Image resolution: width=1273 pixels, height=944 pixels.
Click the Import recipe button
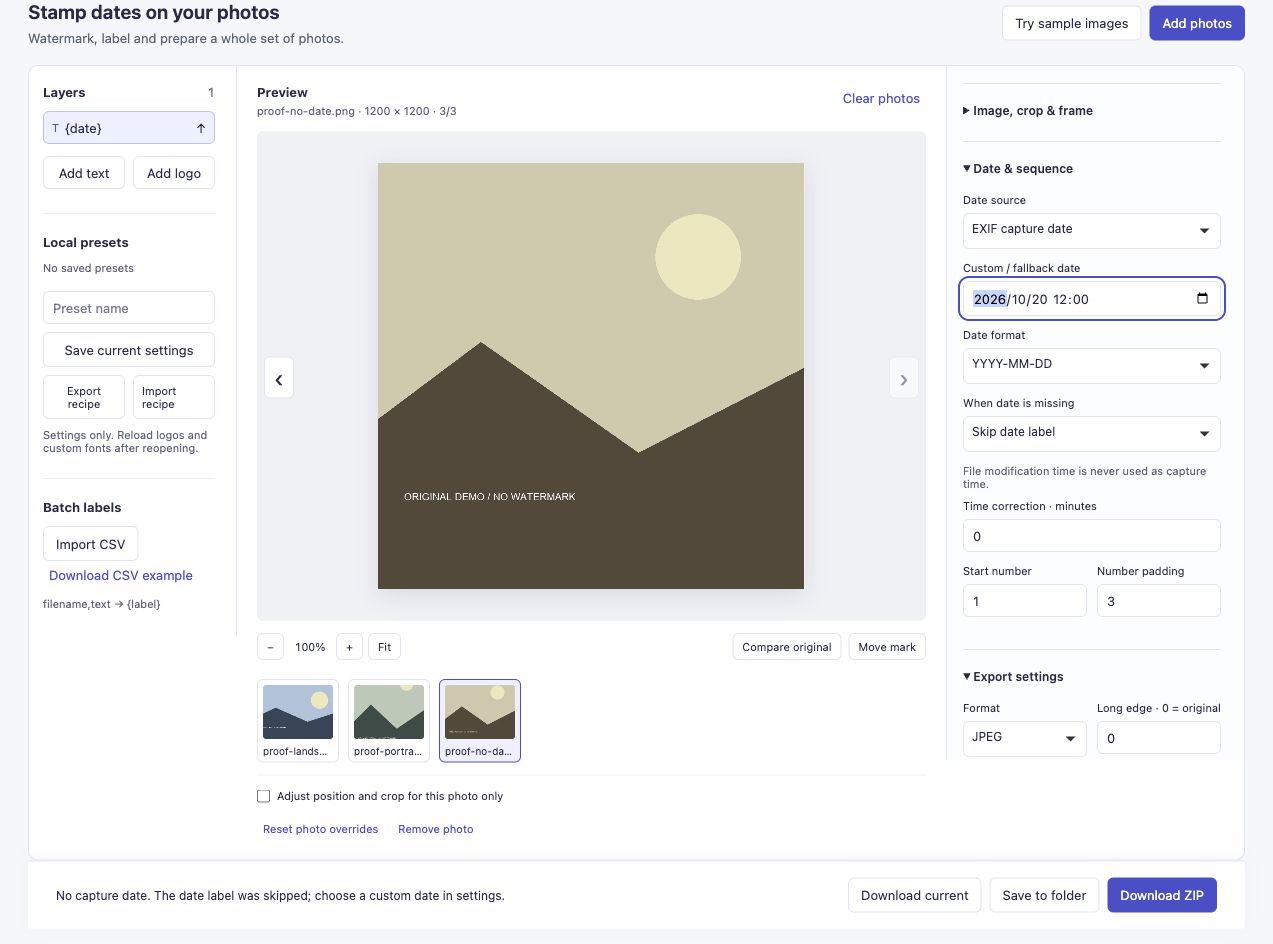(174, 397)
